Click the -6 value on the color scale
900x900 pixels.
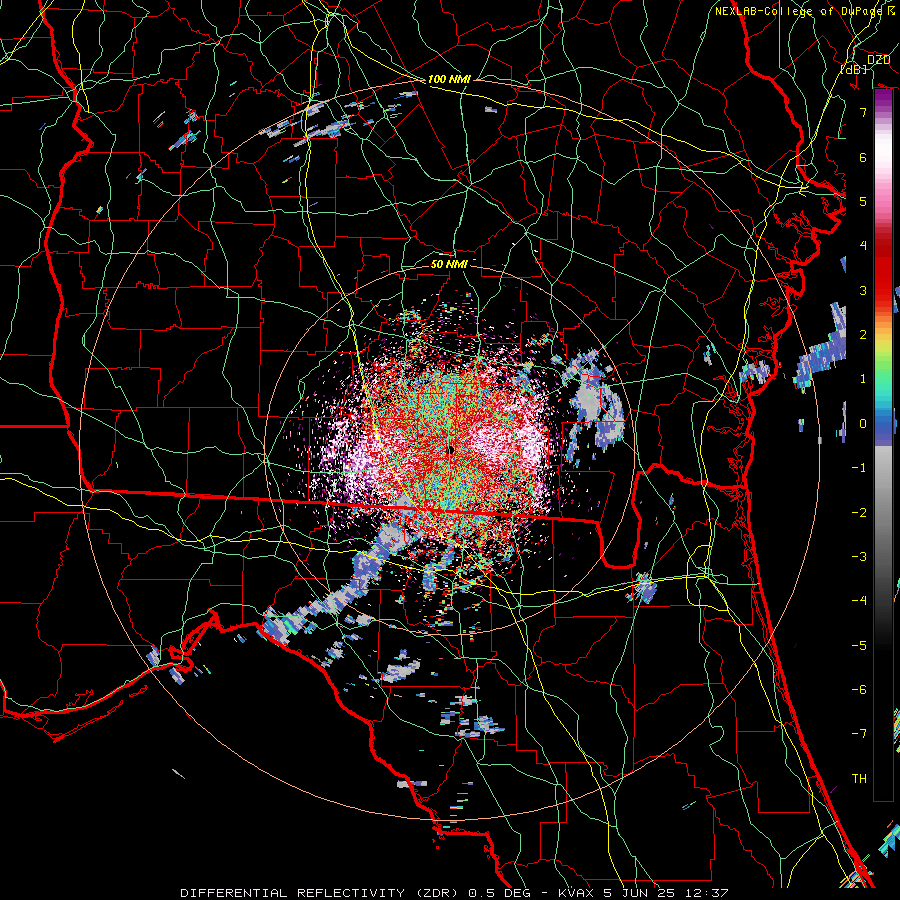[859, 690]
